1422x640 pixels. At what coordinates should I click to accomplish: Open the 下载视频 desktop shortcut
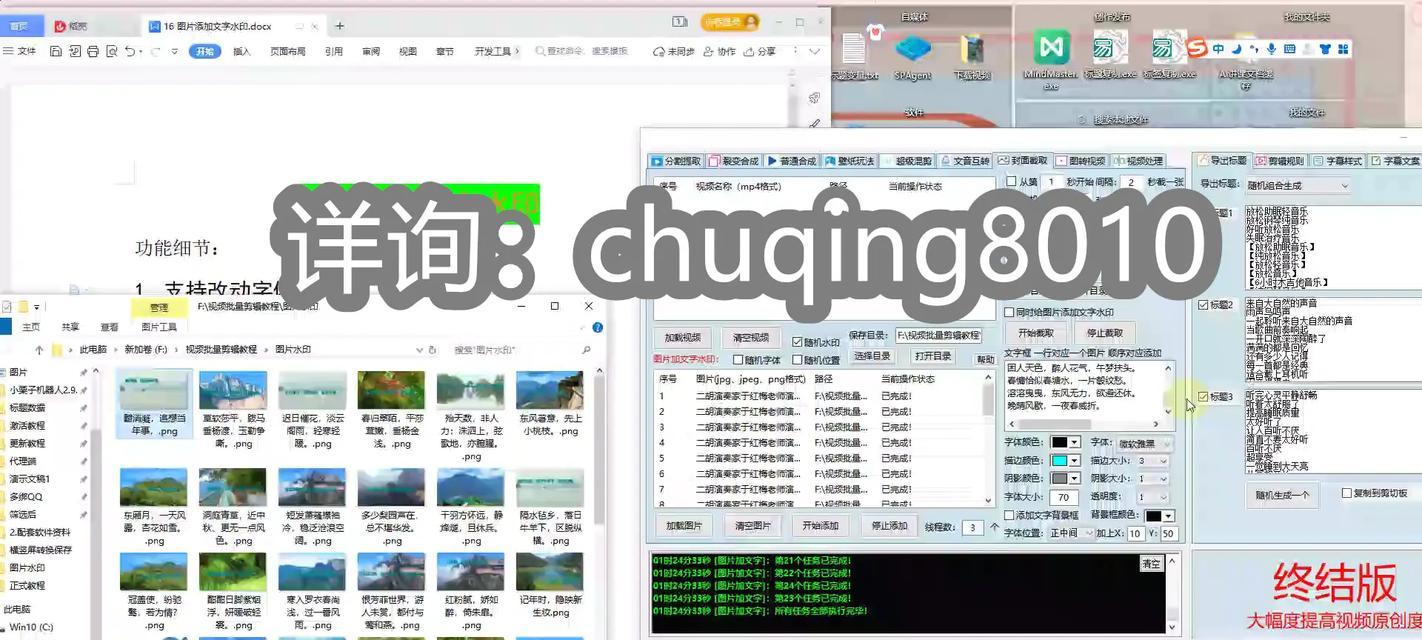click(972, 55)
